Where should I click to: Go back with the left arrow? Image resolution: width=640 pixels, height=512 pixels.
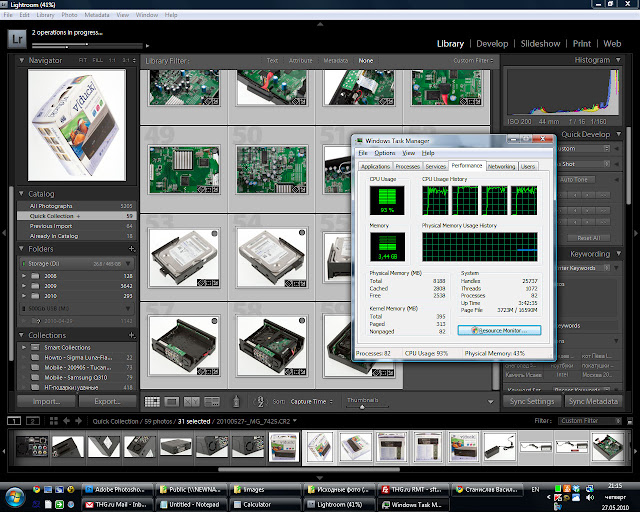click(67, 421)
